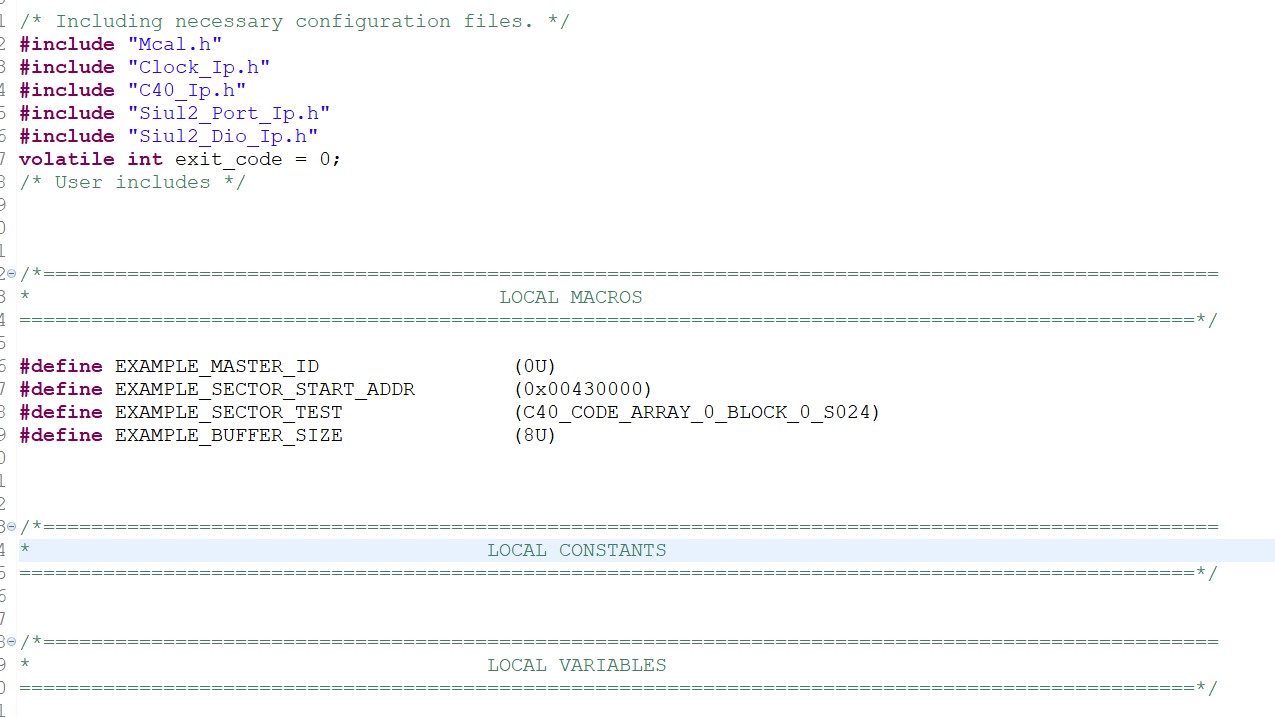Collapse the LOCAL VARIABLES comment block fold marker
1275x717 pixels.
pos(12,642)
